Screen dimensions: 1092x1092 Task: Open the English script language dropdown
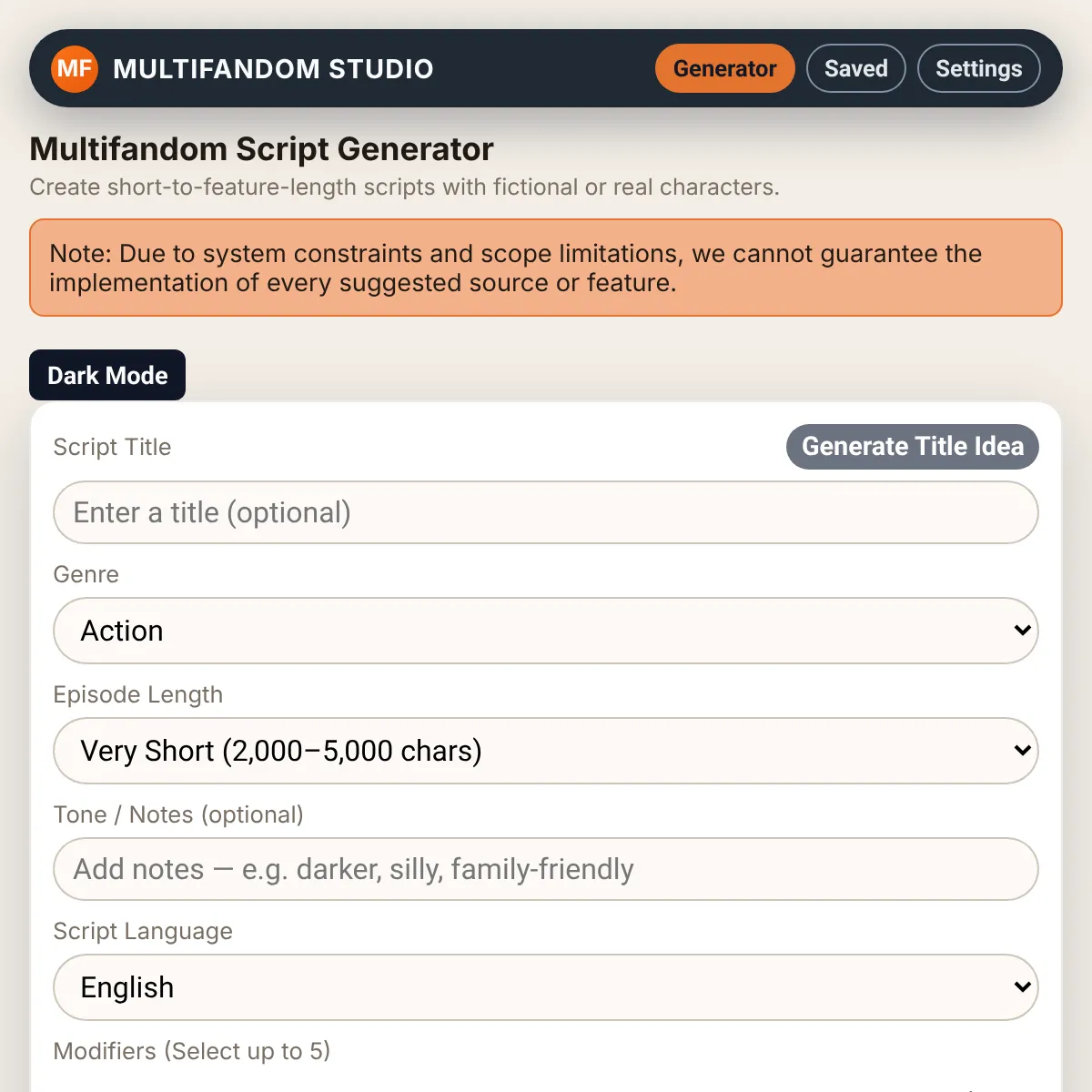(x=546, y=987)
